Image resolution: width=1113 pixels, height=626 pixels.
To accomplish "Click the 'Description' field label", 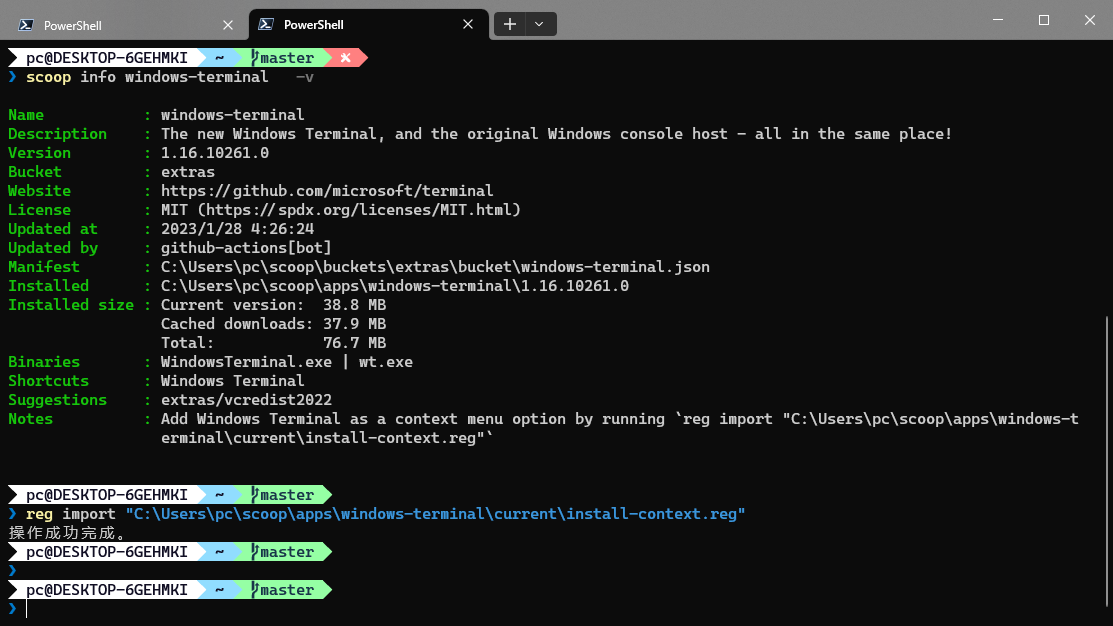I will (x=57, y=133).
